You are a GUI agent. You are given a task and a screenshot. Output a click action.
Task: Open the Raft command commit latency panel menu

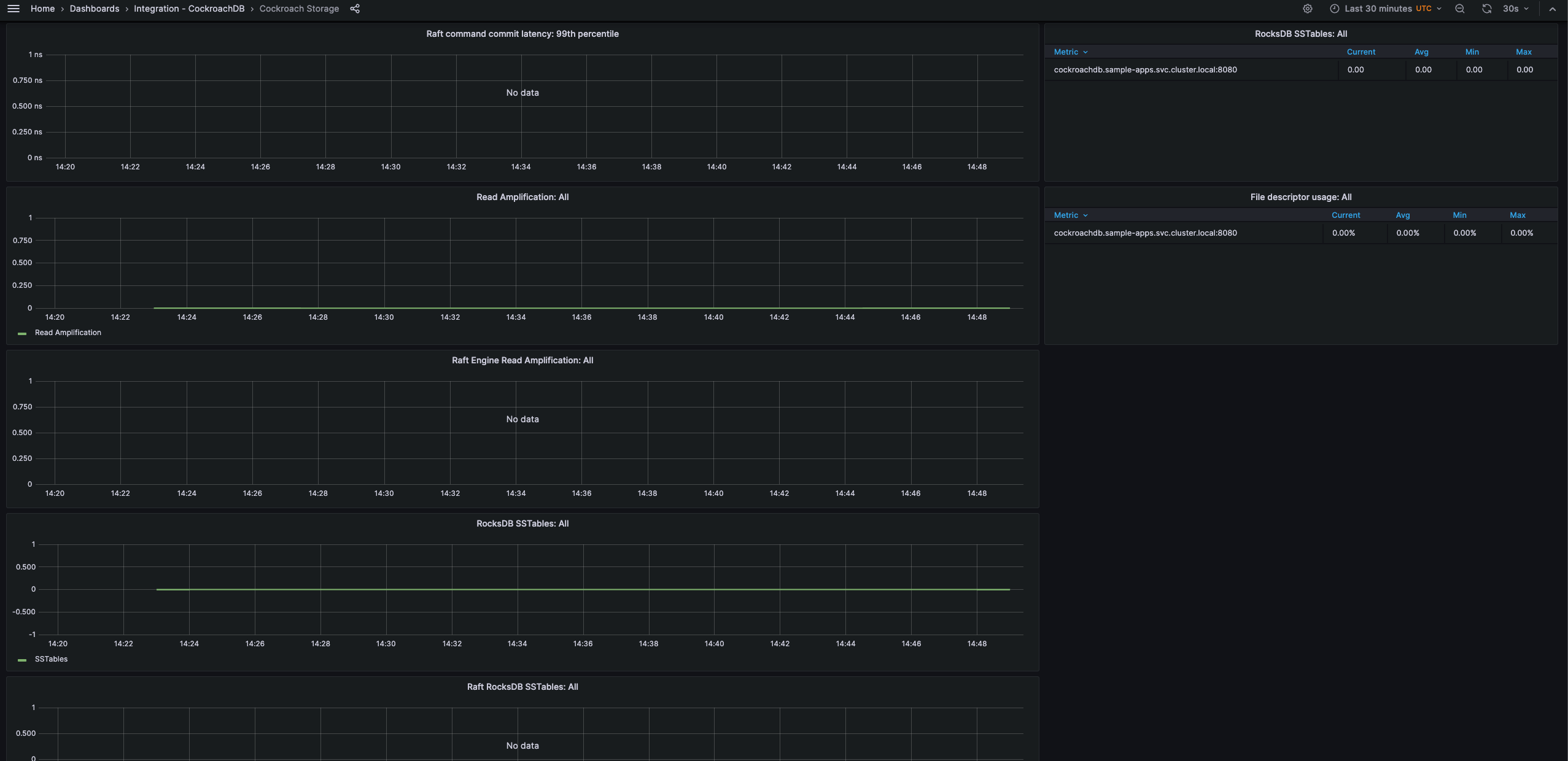coord(522,34)
